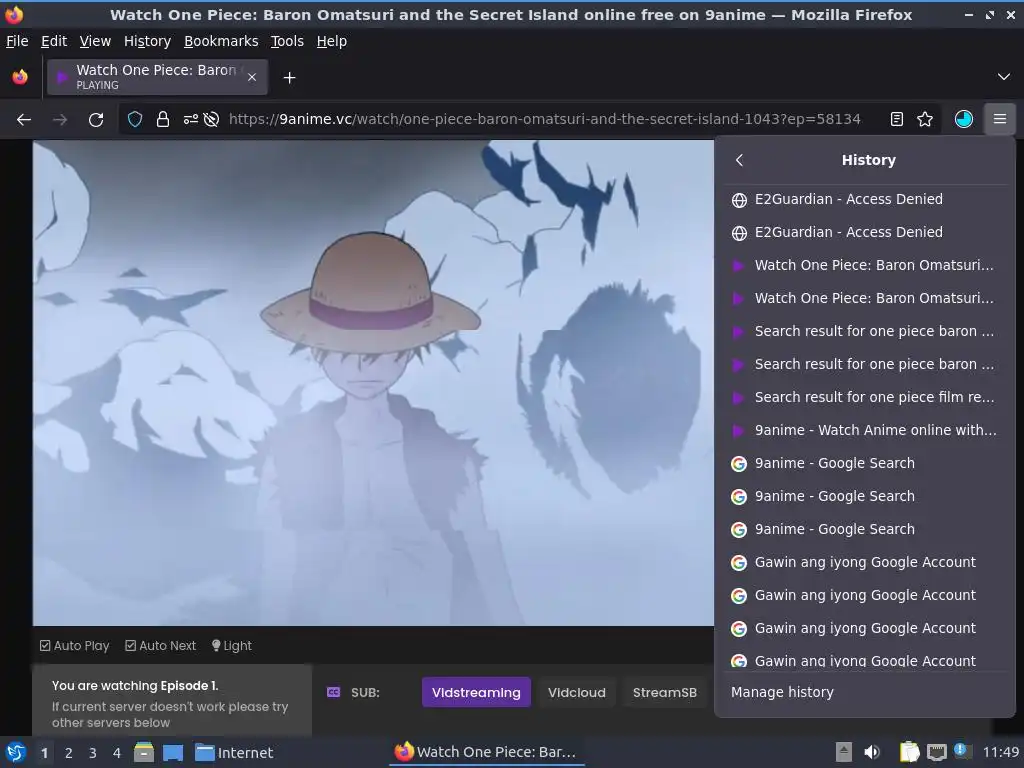This screenshot has width=1024, height=768.
Task: Open 9anime - Watch Anime online history entry
Action: [865, 430]
